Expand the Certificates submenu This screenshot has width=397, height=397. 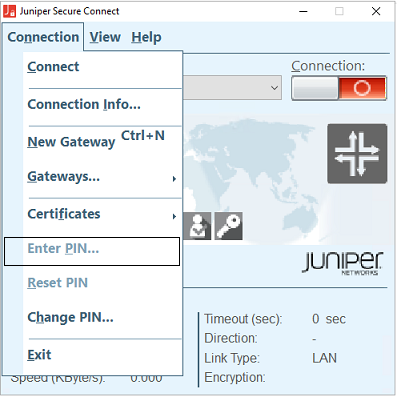point(102,214)
